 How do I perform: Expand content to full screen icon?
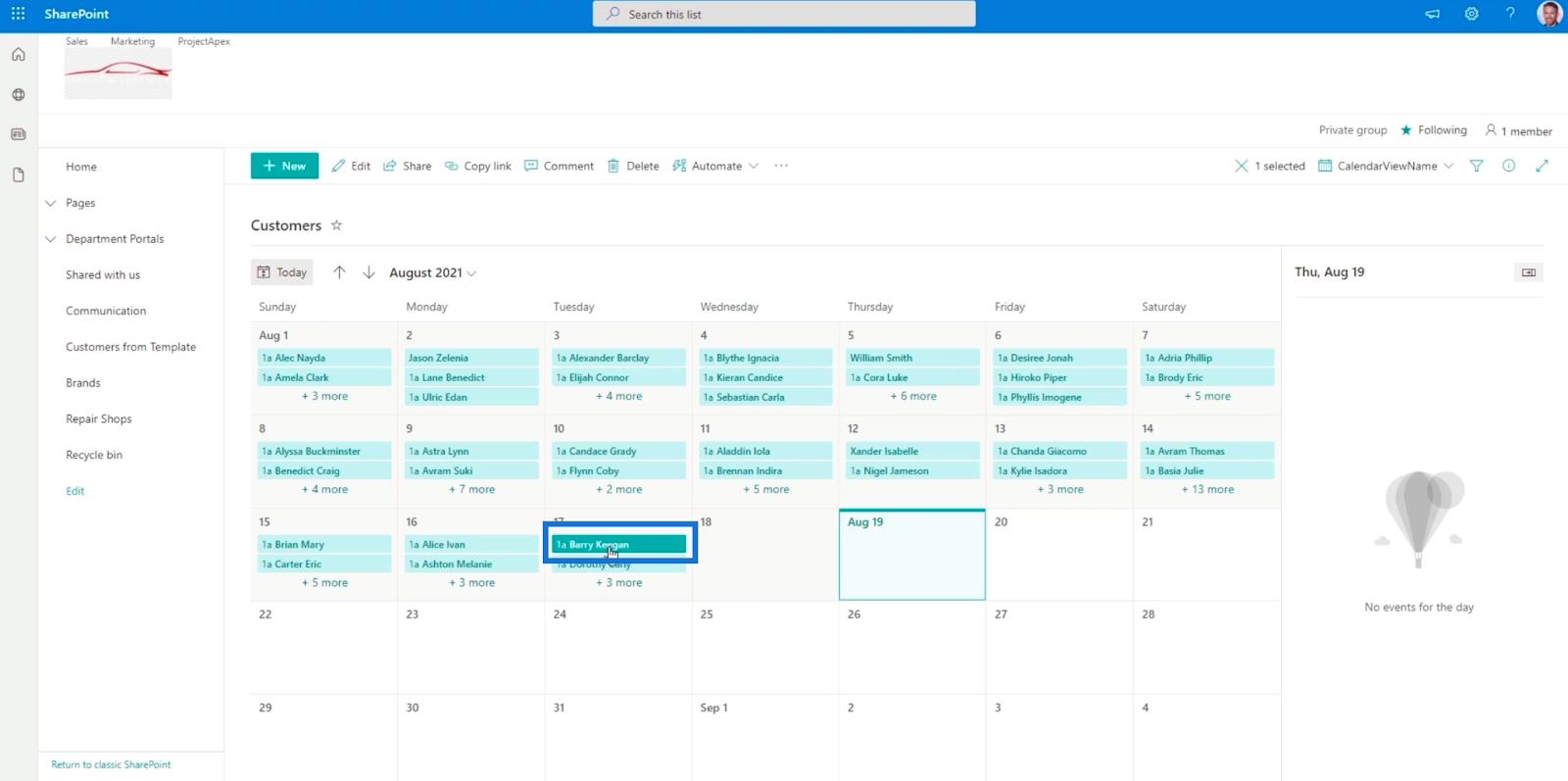(1542, 166)
